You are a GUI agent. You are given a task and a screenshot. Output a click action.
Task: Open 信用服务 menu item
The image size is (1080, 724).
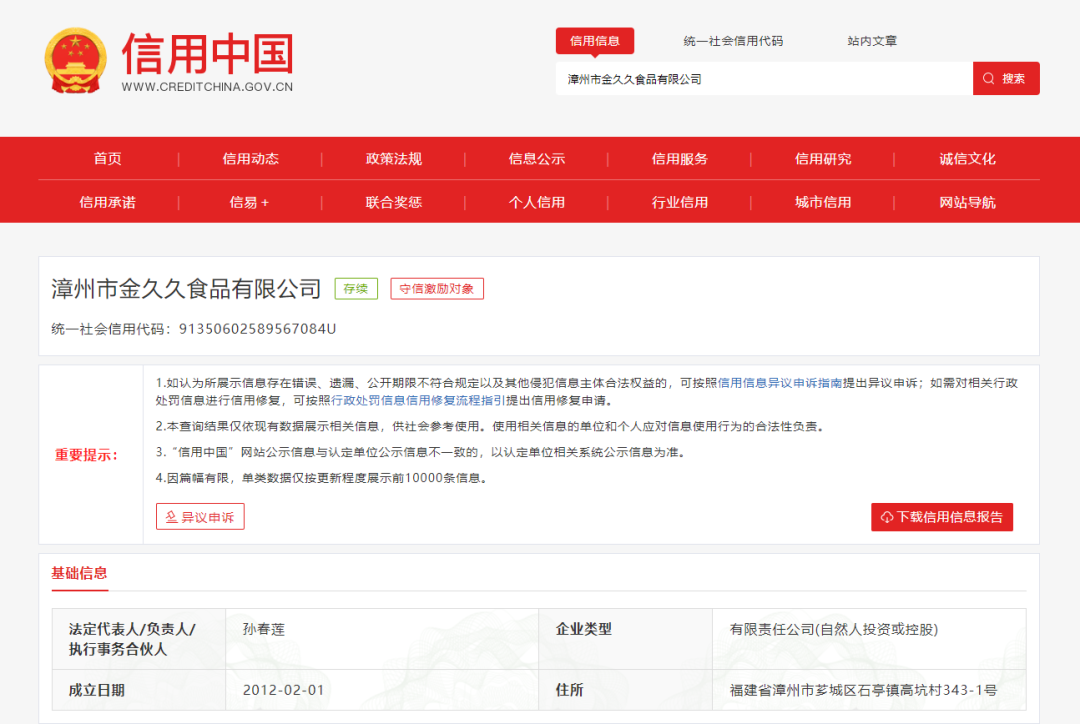[680, 158]
